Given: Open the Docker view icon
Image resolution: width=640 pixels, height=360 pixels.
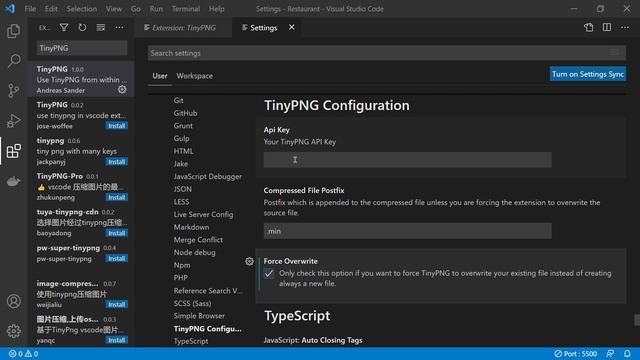Looking at the screenshot, I should click(x=13, y=181).
